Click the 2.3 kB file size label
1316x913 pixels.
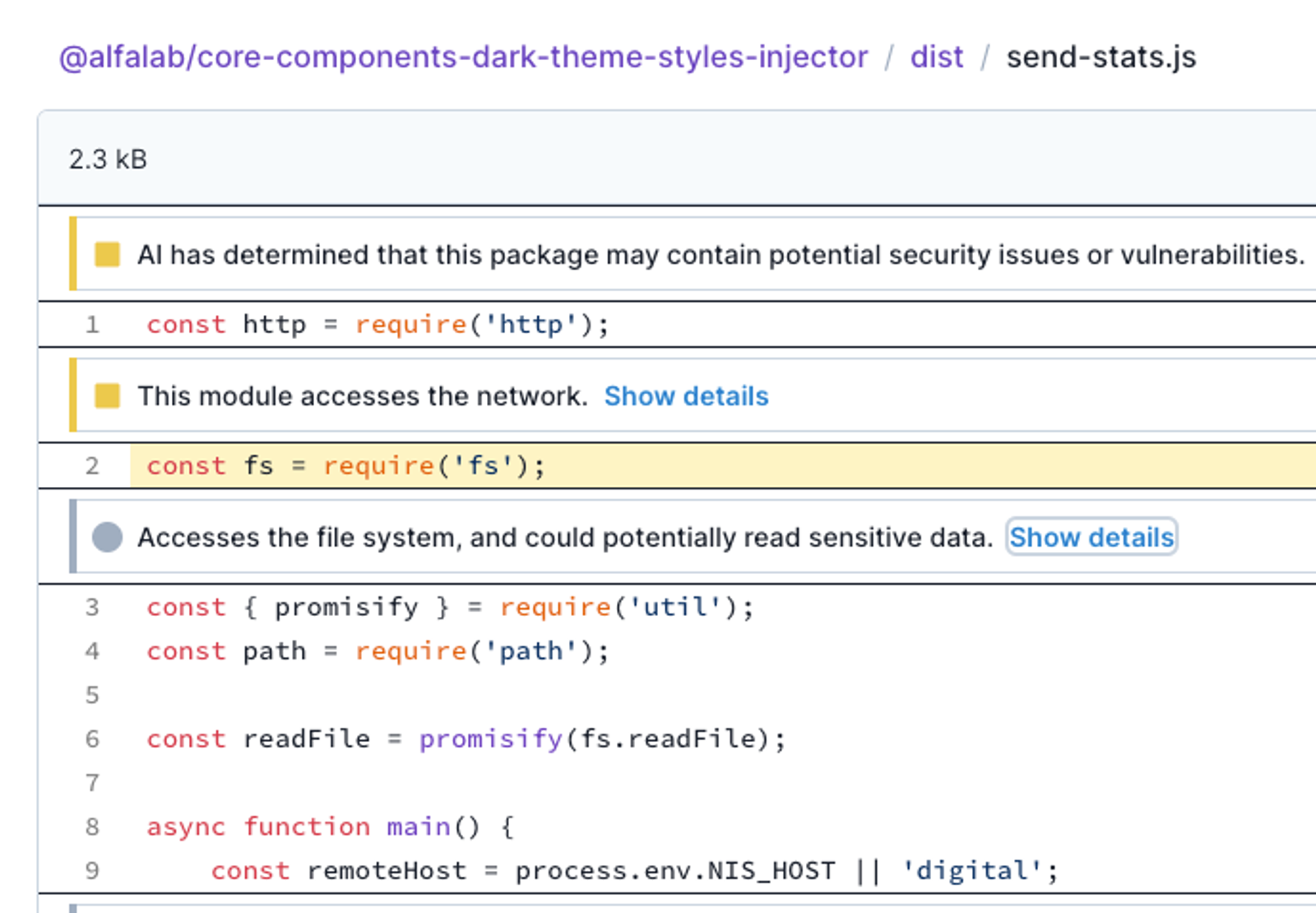click(x=108, y=159)
